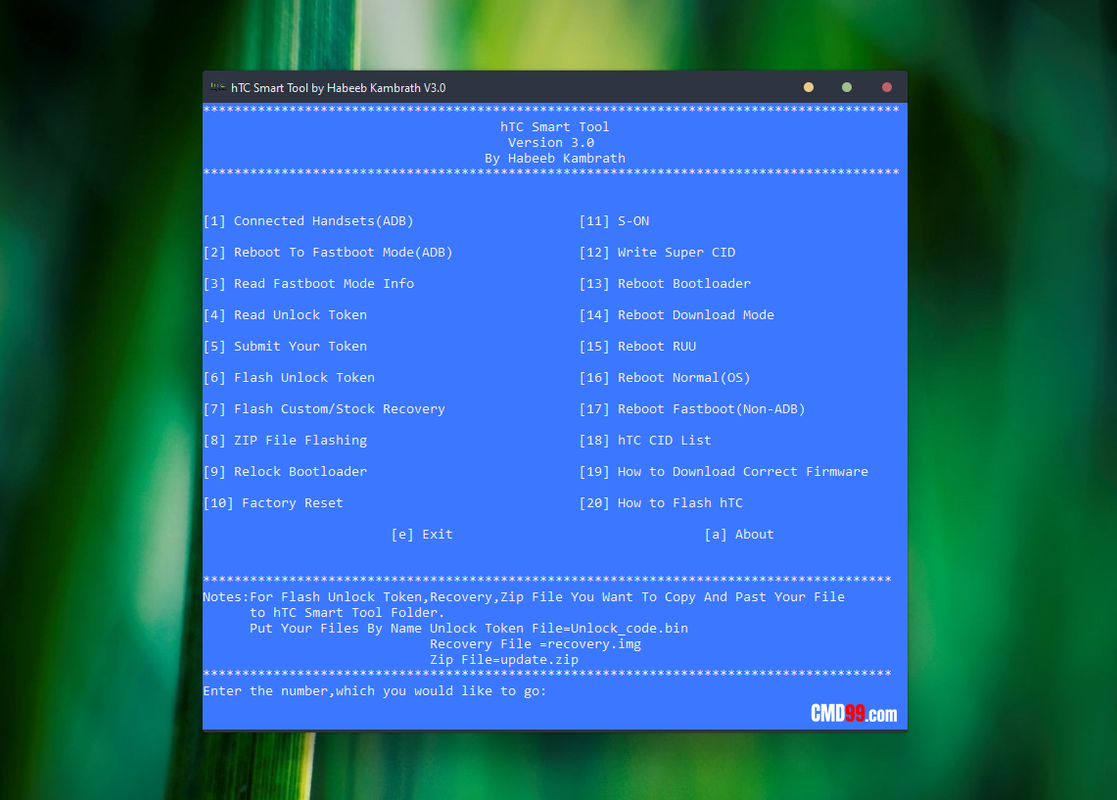Select '[6] Flash Unlock Token' line
The image size is (1117, 800).
point(289,378)
